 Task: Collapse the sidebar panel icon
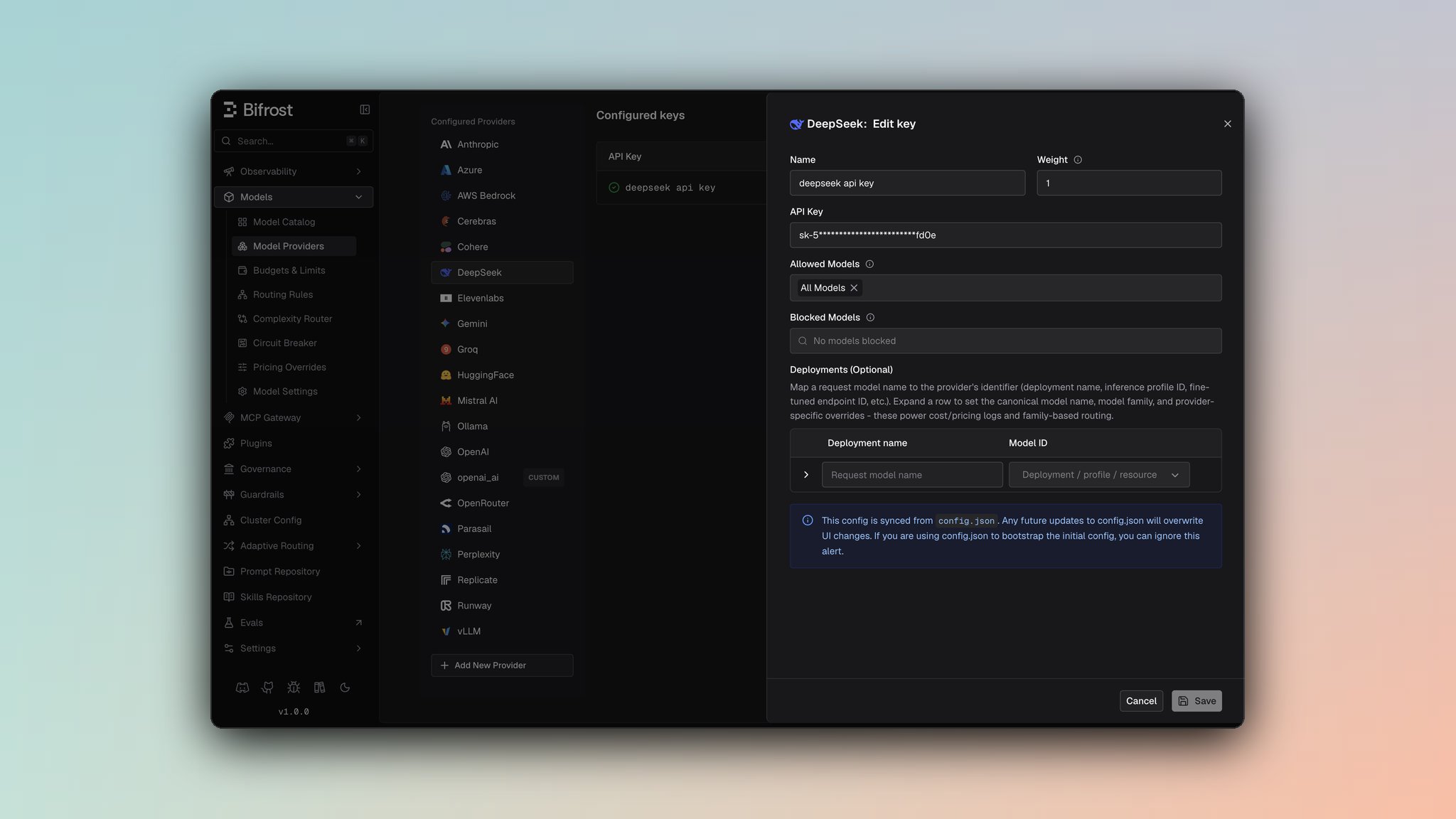click(x=365, y=109)
